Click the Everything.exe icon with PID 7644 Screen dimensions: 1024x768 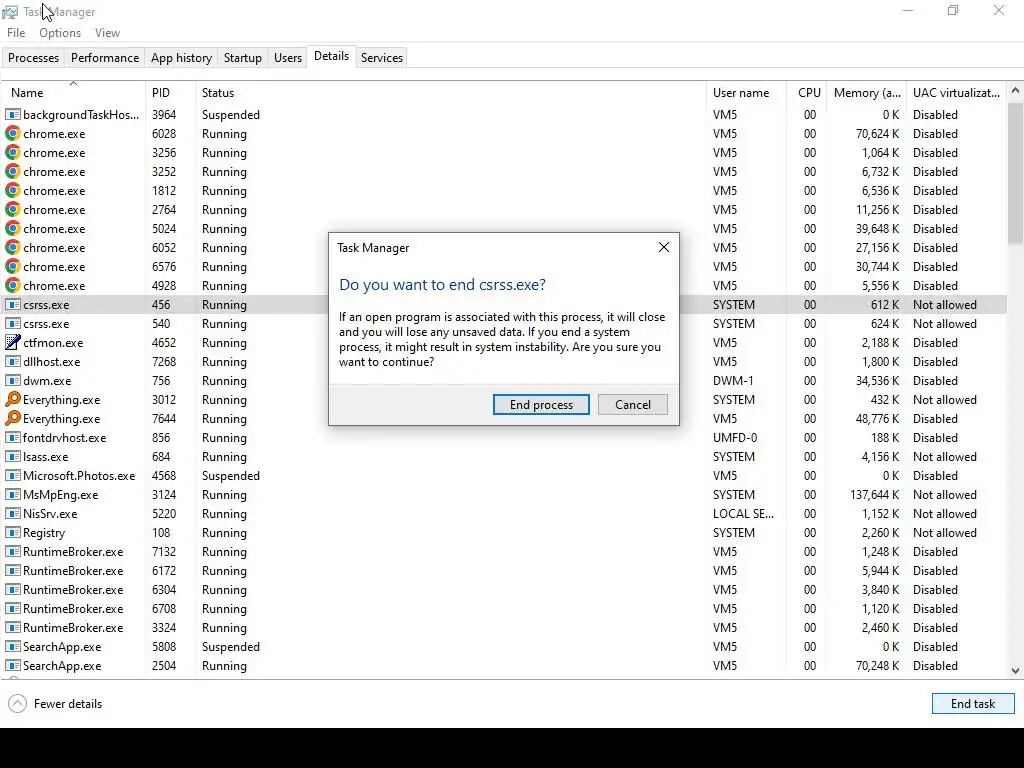(12, 419)
